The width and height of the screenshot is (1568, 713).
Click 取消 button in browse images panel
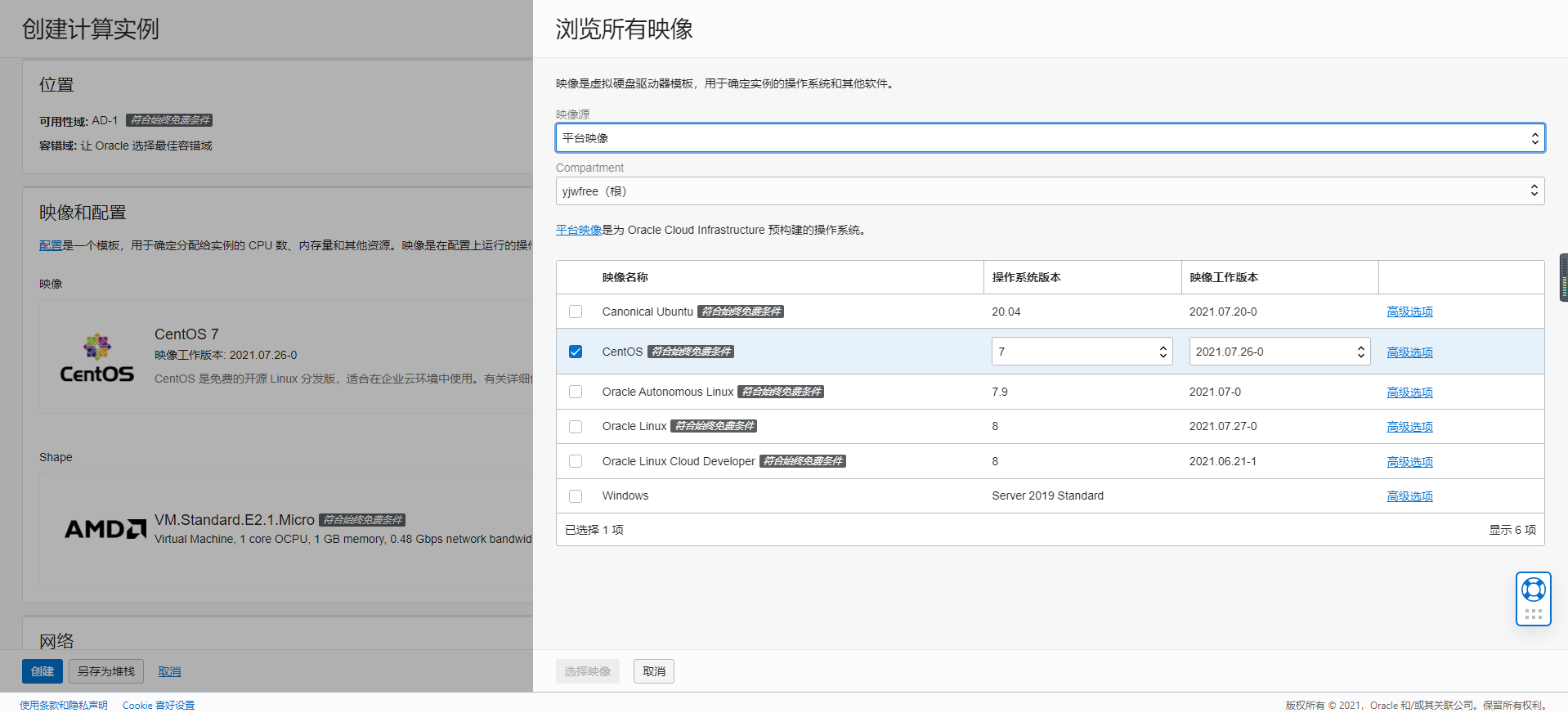tap(654, 671)
